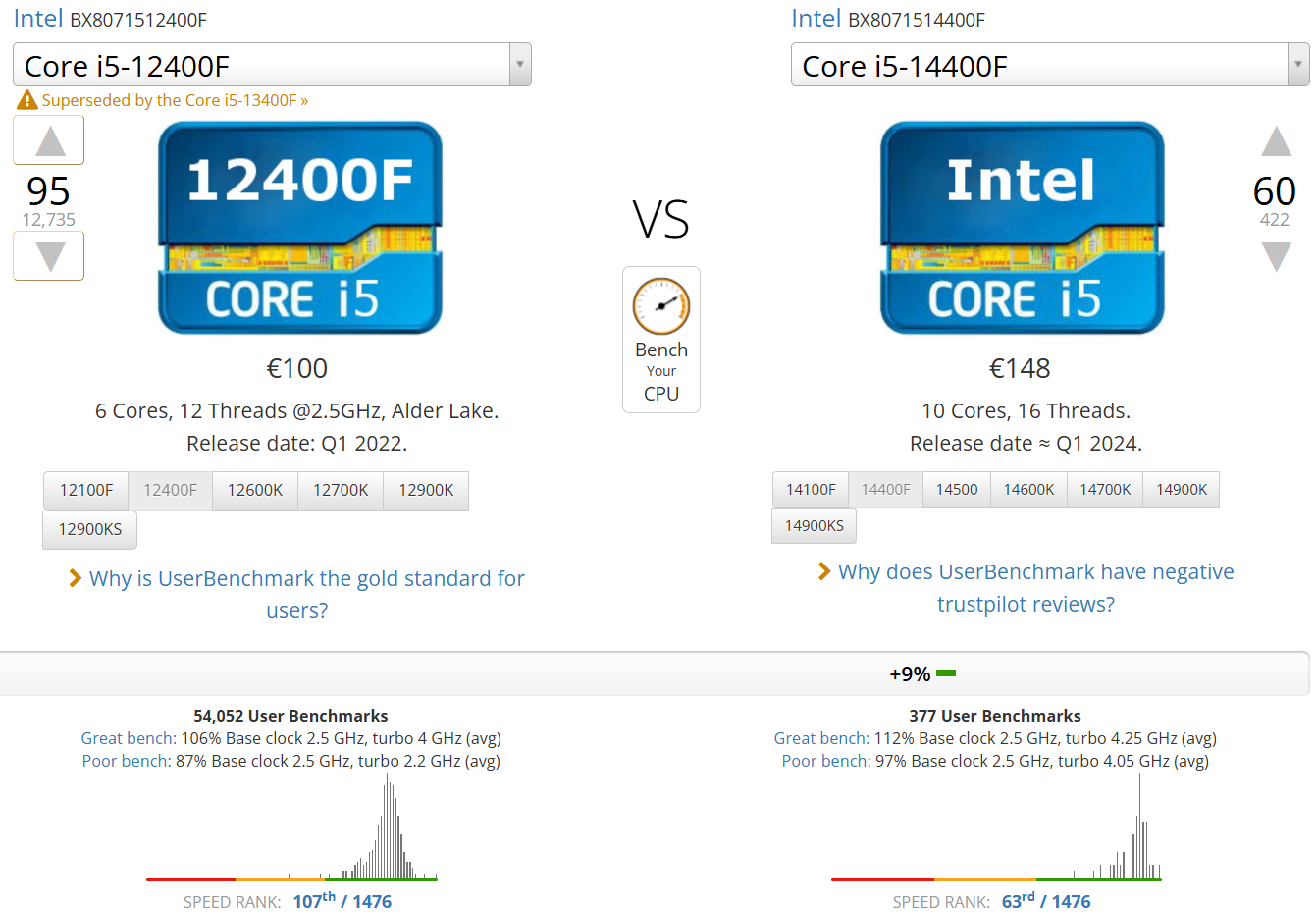Click the left Intel brand link
This screenshot has width=1316, height=915.
[x=38, y=19]
